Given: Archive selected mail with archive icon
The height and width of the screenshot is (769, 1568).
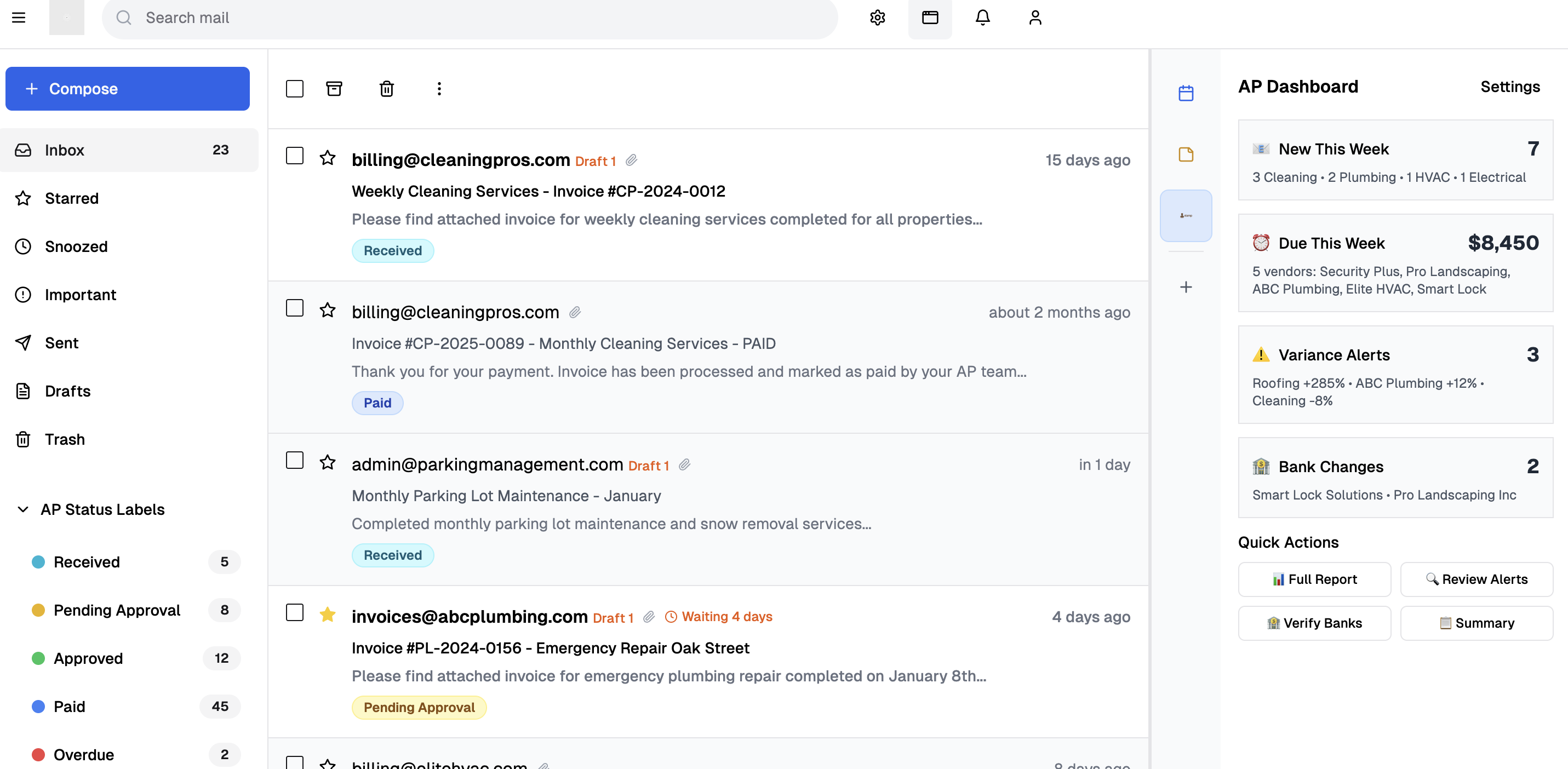Looking at the screenshot, I should [334, 89].
